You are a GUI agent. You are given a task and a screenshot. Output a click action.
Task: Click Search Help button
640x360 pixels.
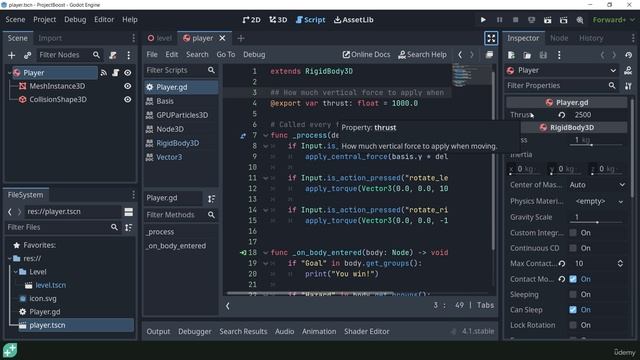coord(422,54)
